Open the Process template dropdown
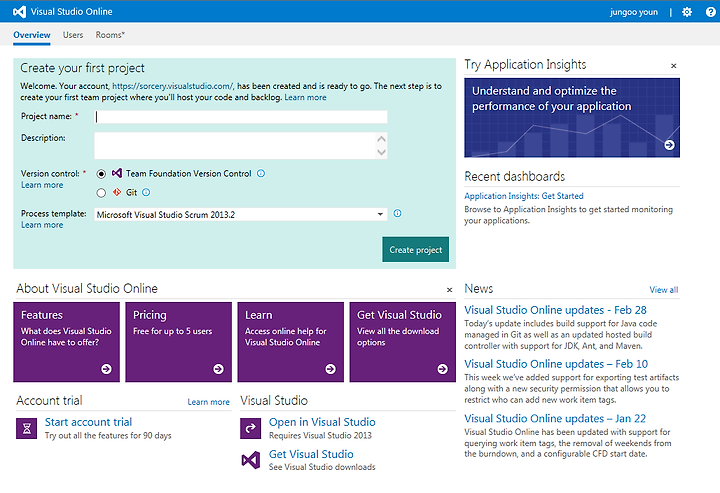The image size is (720, 493). point(241,214)
